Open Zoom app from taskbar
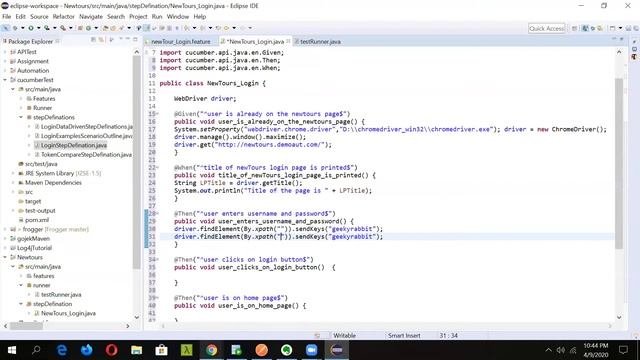Viewport: 640px width, 360px height. (311, 350)
